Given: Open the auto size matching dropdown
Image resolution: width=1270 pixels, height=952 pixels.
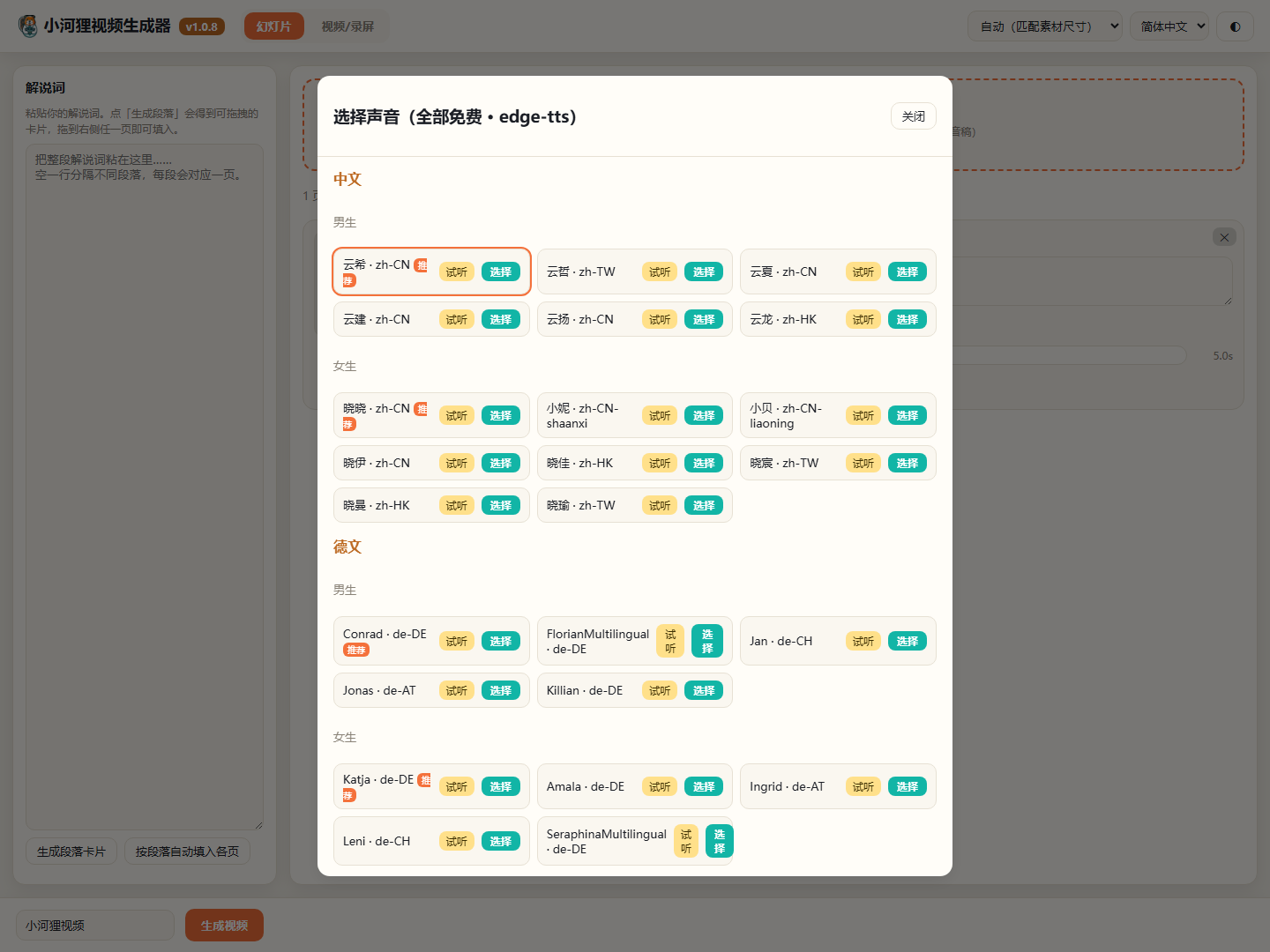Looking at the screenshot, I should coord(1045,26).
